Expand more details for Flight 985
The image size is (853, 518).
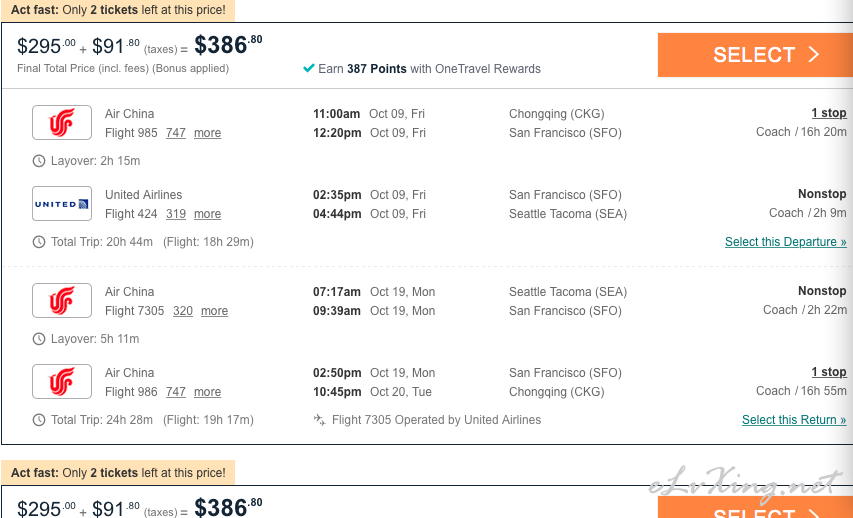207,133
